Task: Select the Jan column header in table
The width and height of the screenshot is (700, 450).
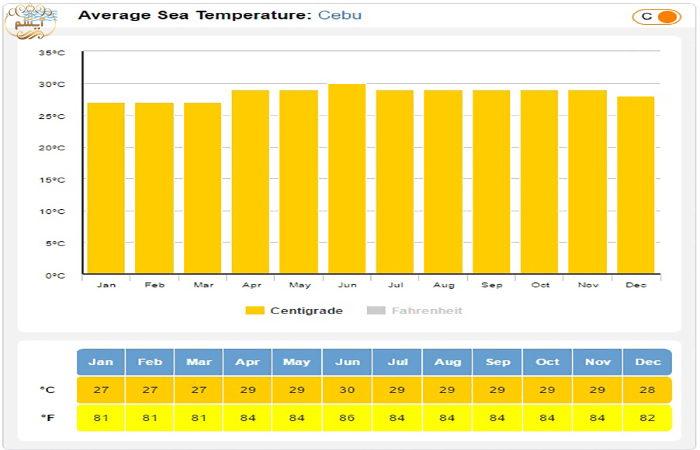Action: point(101,362)
